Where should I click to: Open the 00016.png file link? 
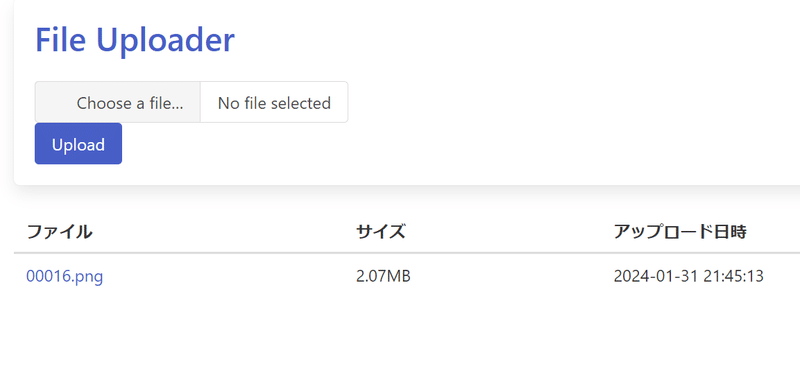(64, 276)
